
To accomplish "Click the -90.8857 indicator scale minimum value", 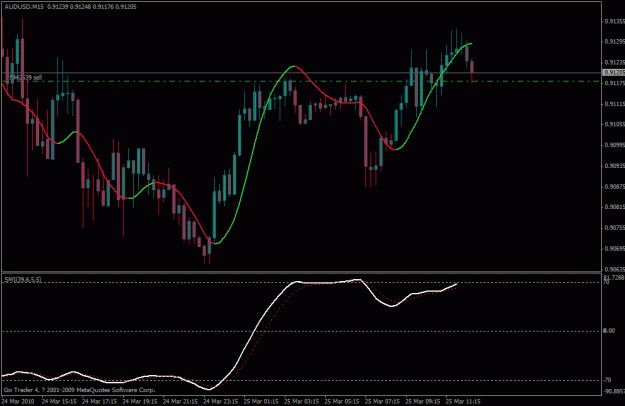I will point(614,391).
